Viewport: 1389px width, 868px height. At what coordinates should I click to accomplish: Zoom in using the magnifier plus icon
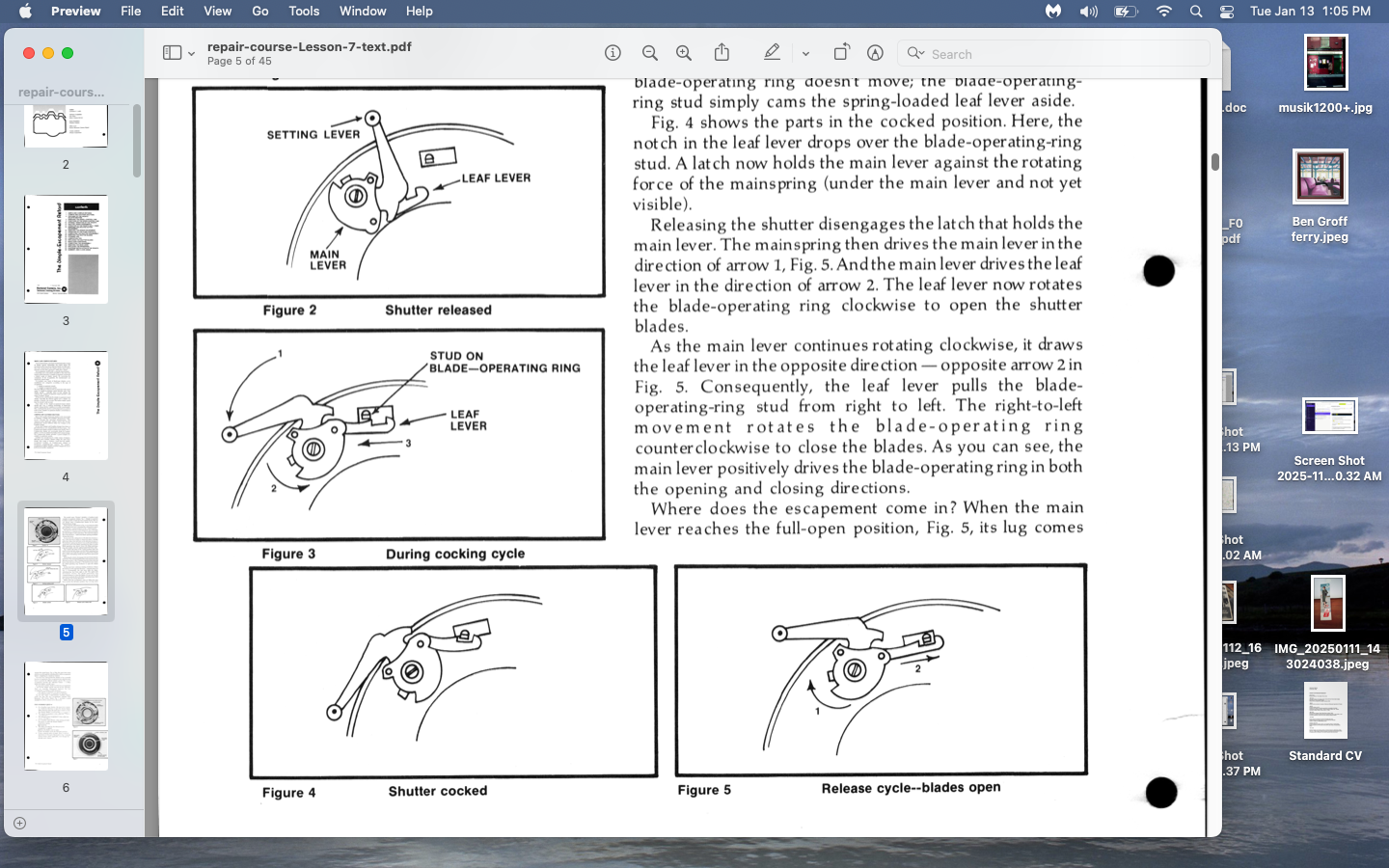(x=684, y=53)
